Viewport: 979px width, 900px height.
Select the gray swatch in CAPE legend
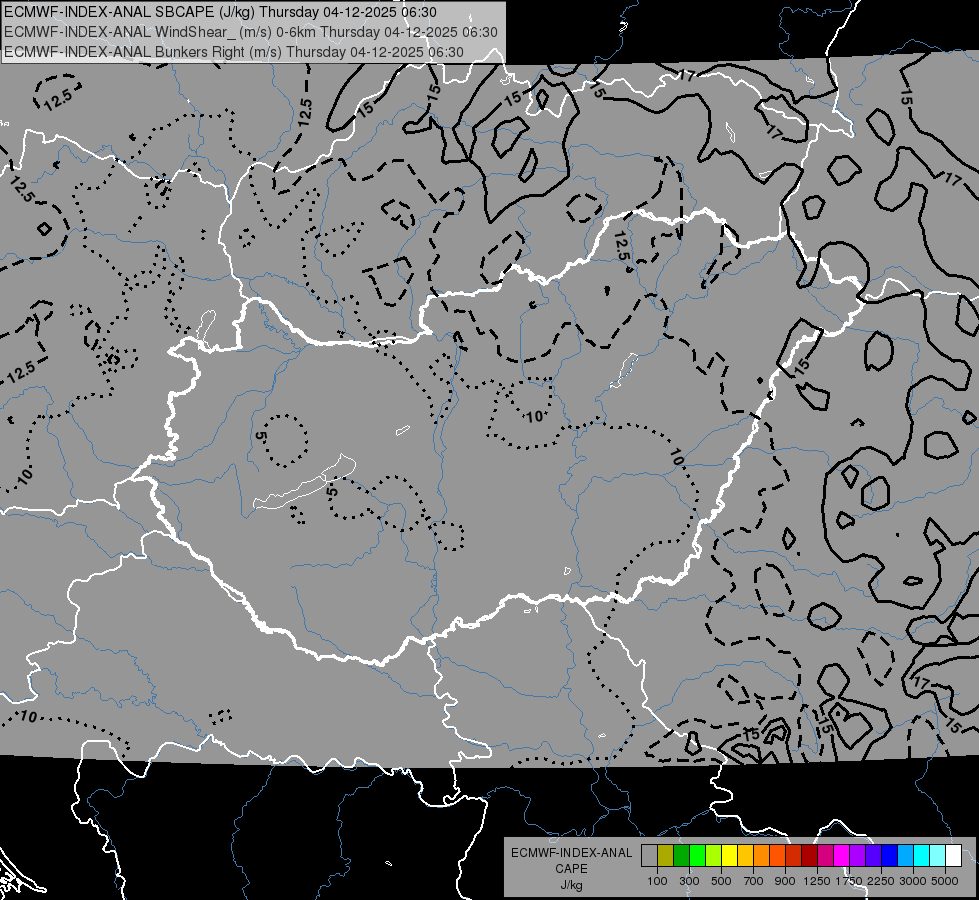pos(649,855)
